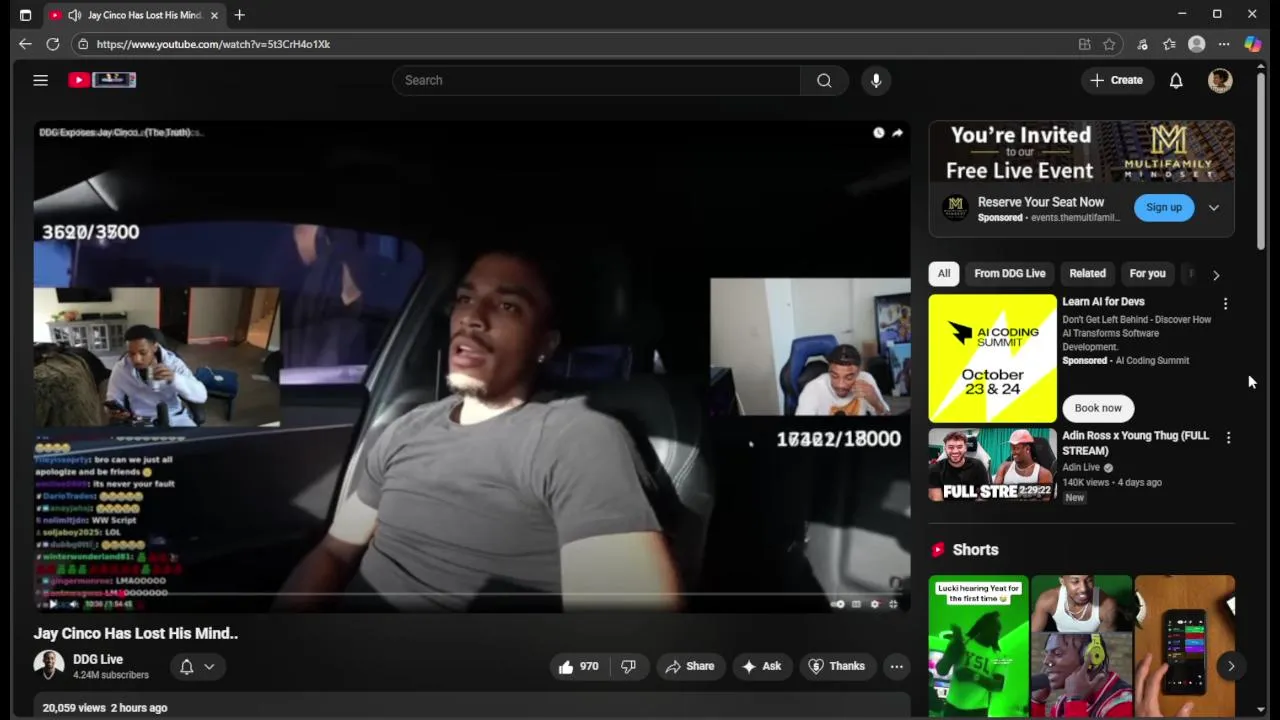Go to YouTube home via logo
Image resolution: width=1280 pixels, height=720 pixels.
click(102, 80)
